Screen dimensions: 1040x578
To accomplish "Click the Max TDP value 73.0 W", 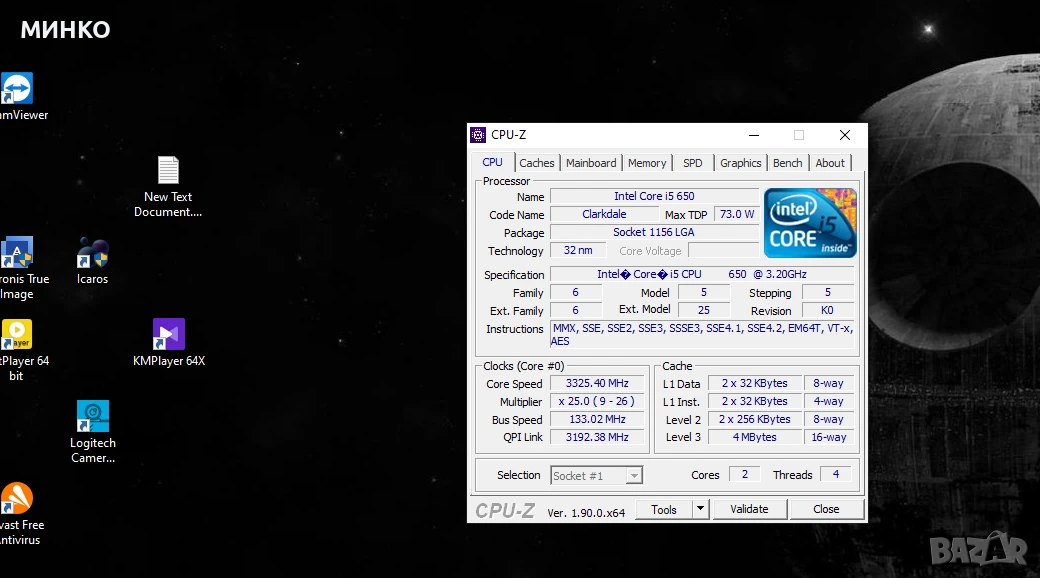I will pos(737,214).
